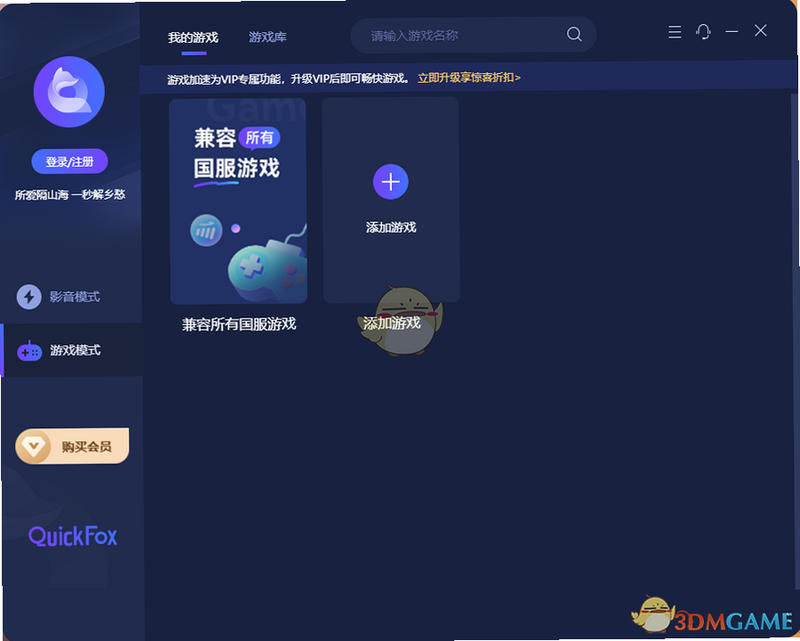
Task: Minimize the QuickFox window
Action: coord(732,32)
